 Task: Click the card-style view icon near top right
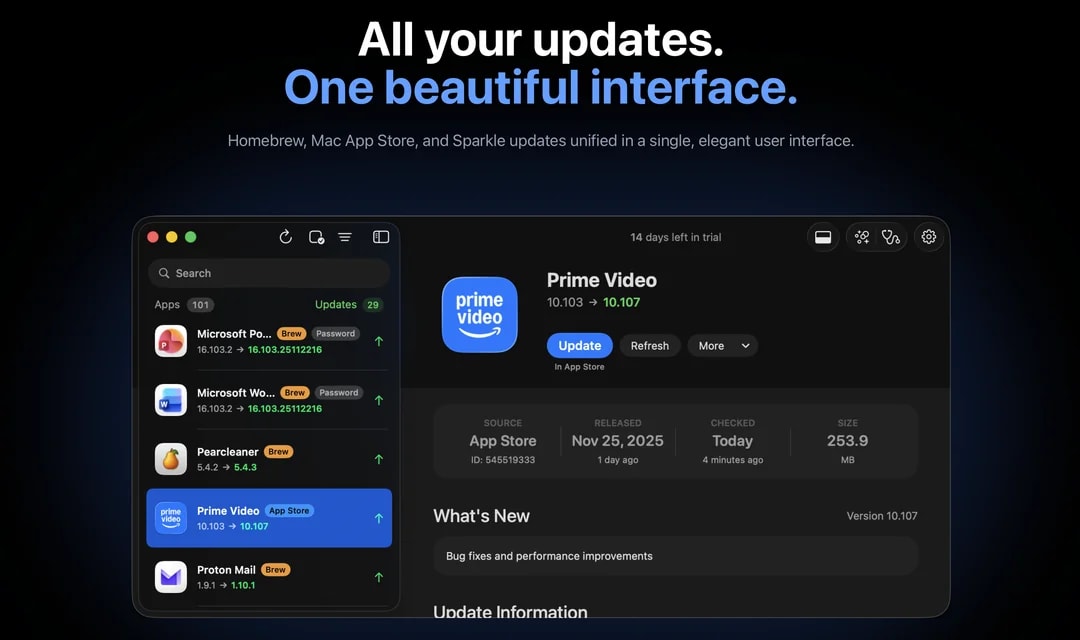pos(823,237)
